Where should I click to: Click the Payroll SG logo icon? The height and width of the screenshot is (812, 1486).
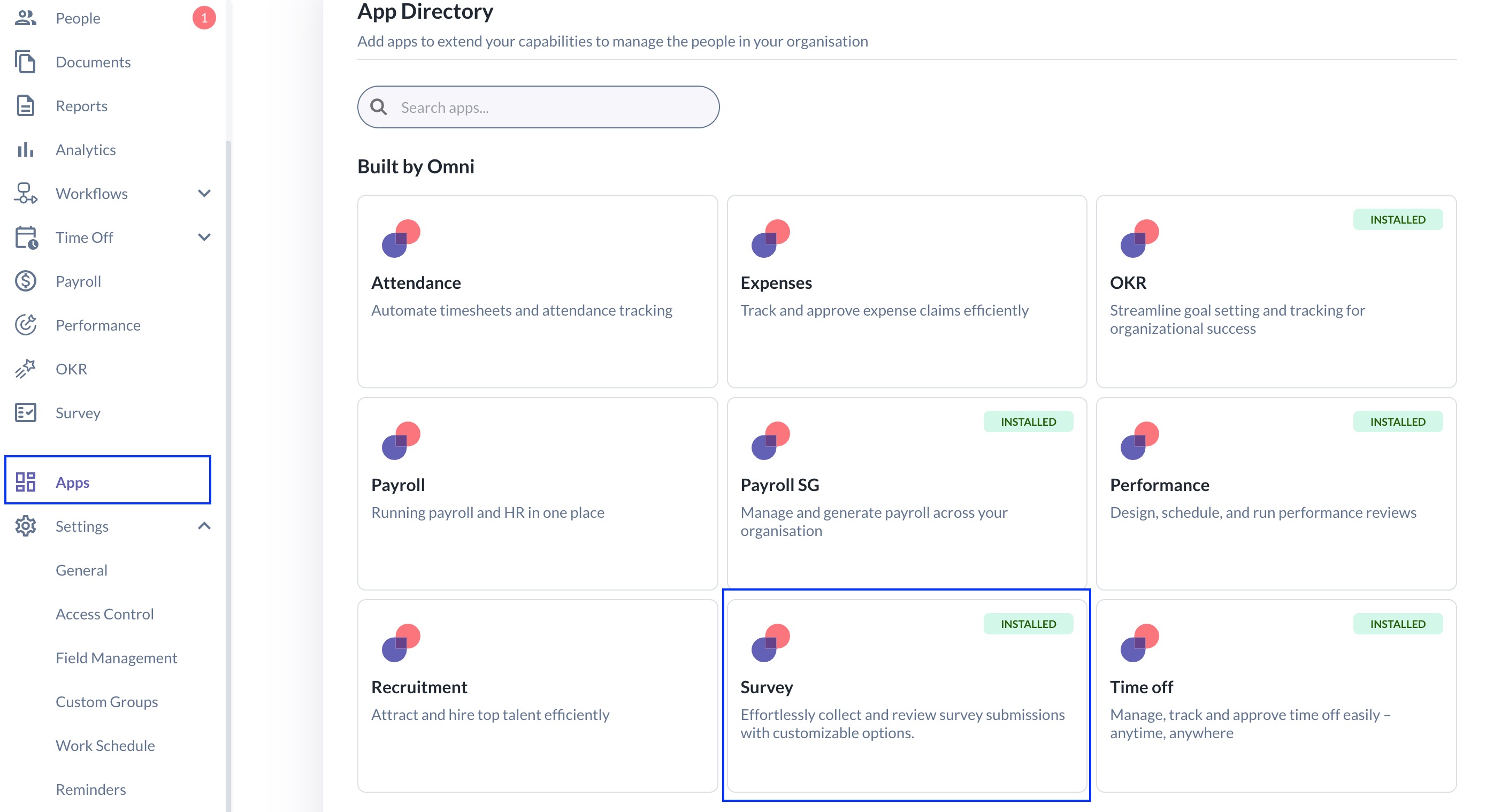coord(770,441)
